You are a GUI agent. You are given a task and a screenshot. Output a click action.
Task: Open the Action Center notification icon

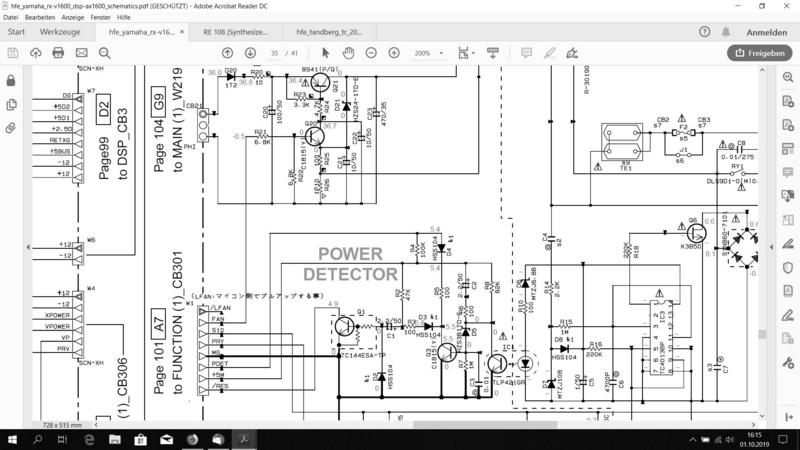783,439
